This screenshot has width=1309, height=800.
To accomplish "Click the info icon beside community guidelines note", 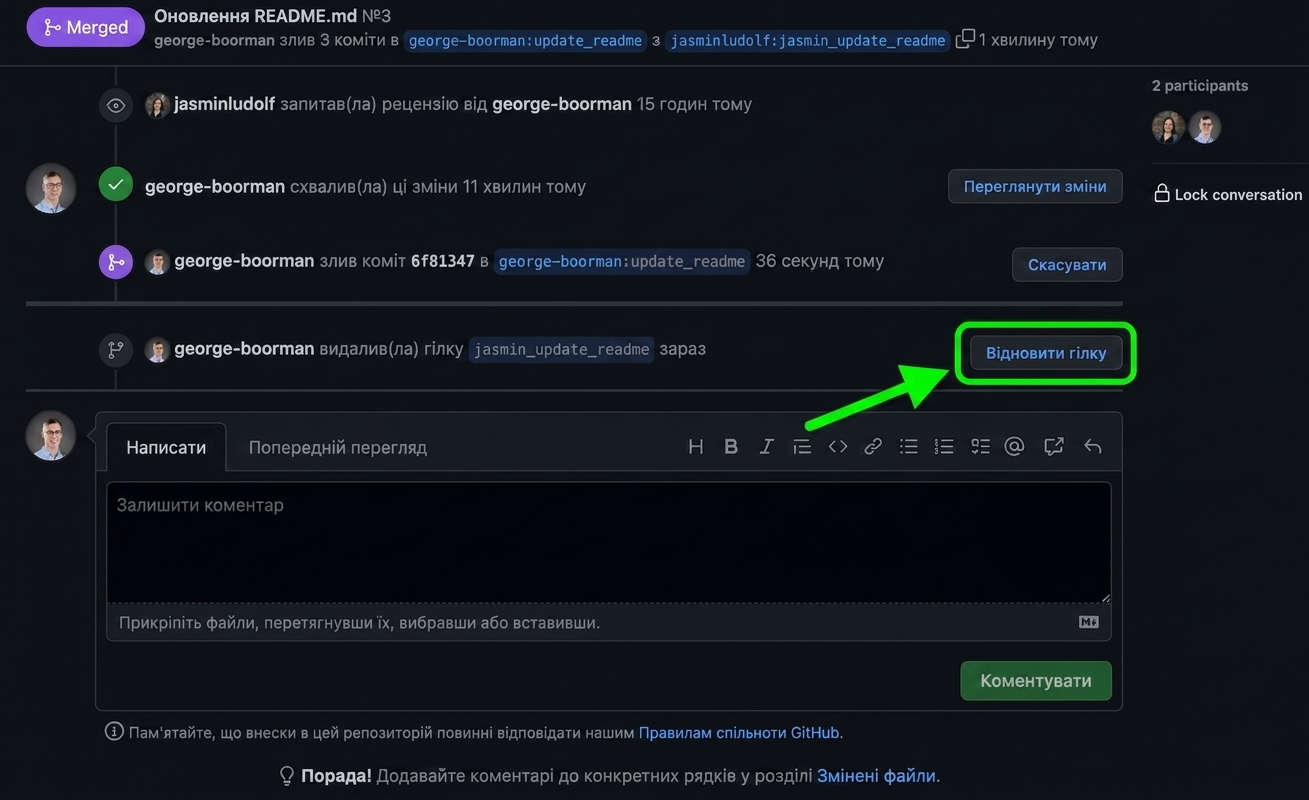I will [x=114, y=732].
